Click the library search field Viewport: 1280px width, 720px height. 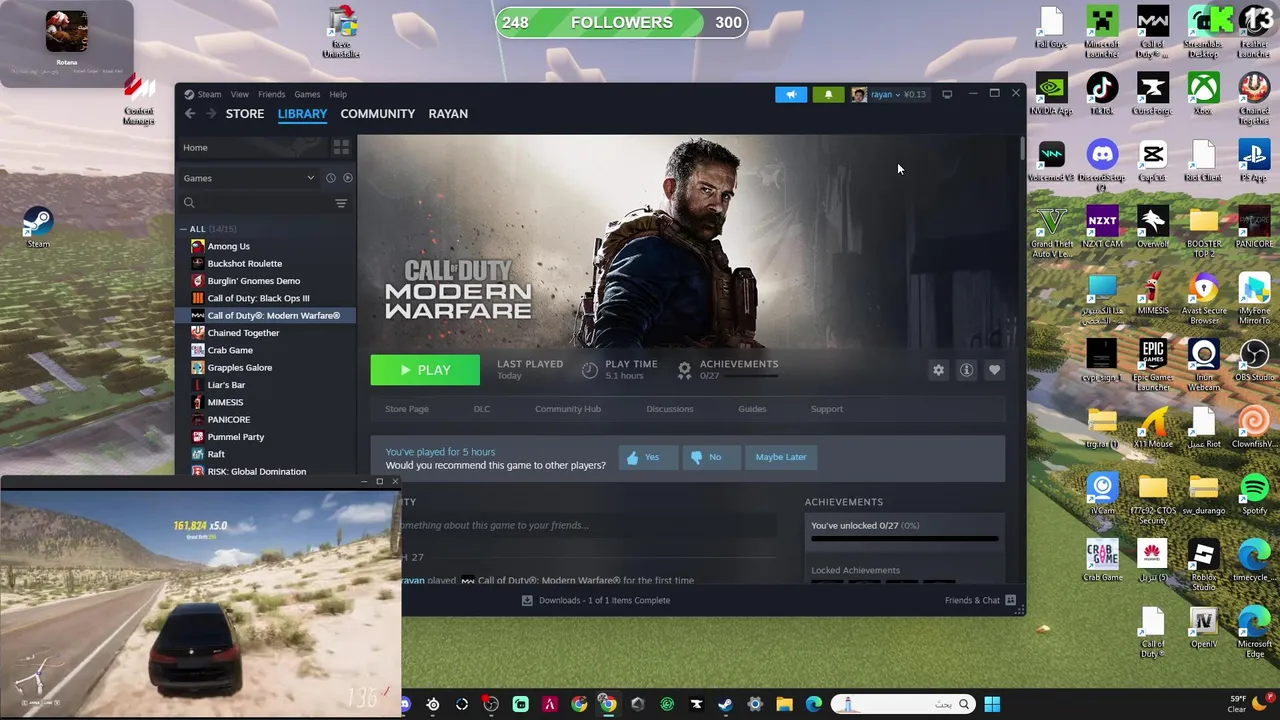[255, 203]
